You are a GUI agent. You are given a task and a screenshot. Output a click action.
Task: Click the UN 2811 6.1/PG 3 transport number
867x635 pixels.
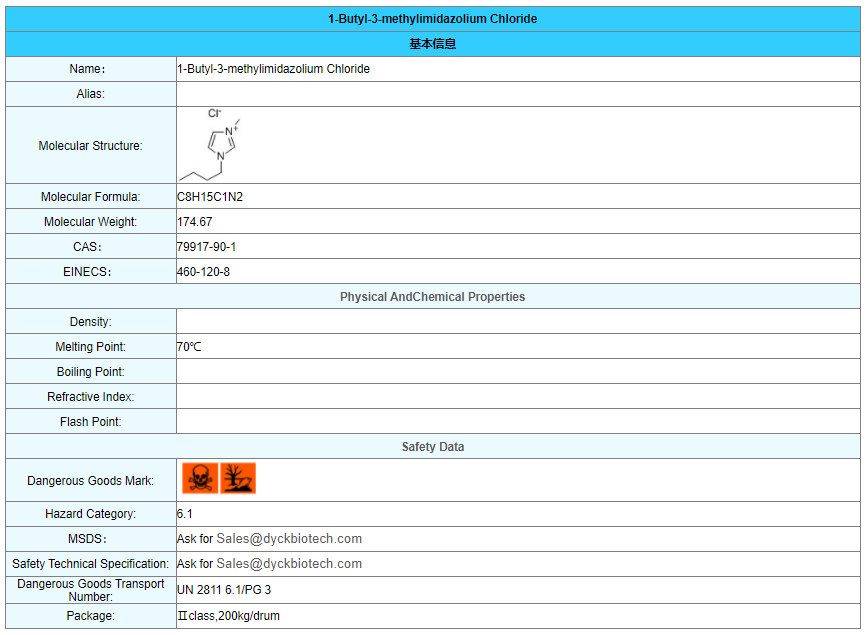tap(224, 590)
